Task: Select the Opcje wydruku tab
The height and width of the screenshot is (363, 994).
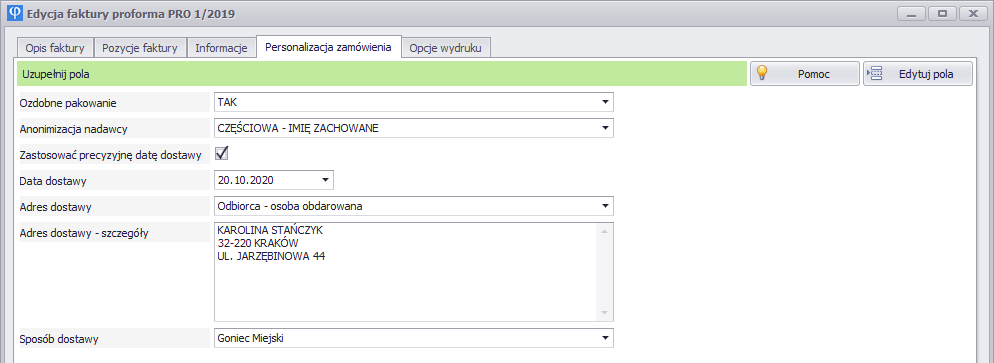Action: [x=446, y=48]
